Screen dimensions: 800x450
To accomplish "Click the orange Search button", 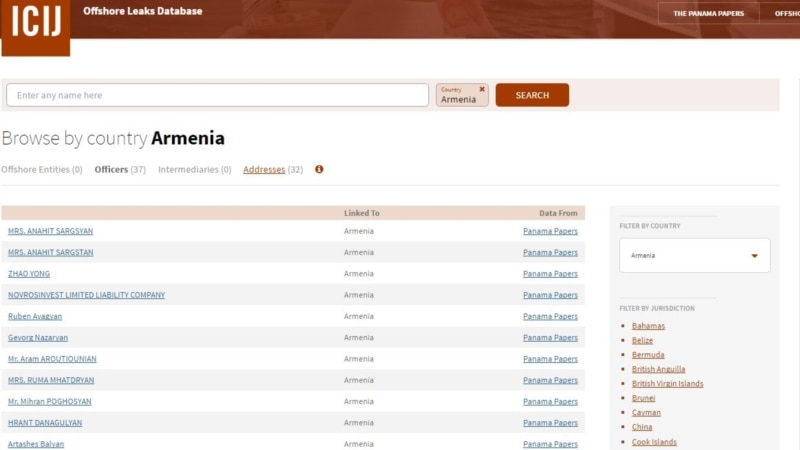I will (532, 95).
